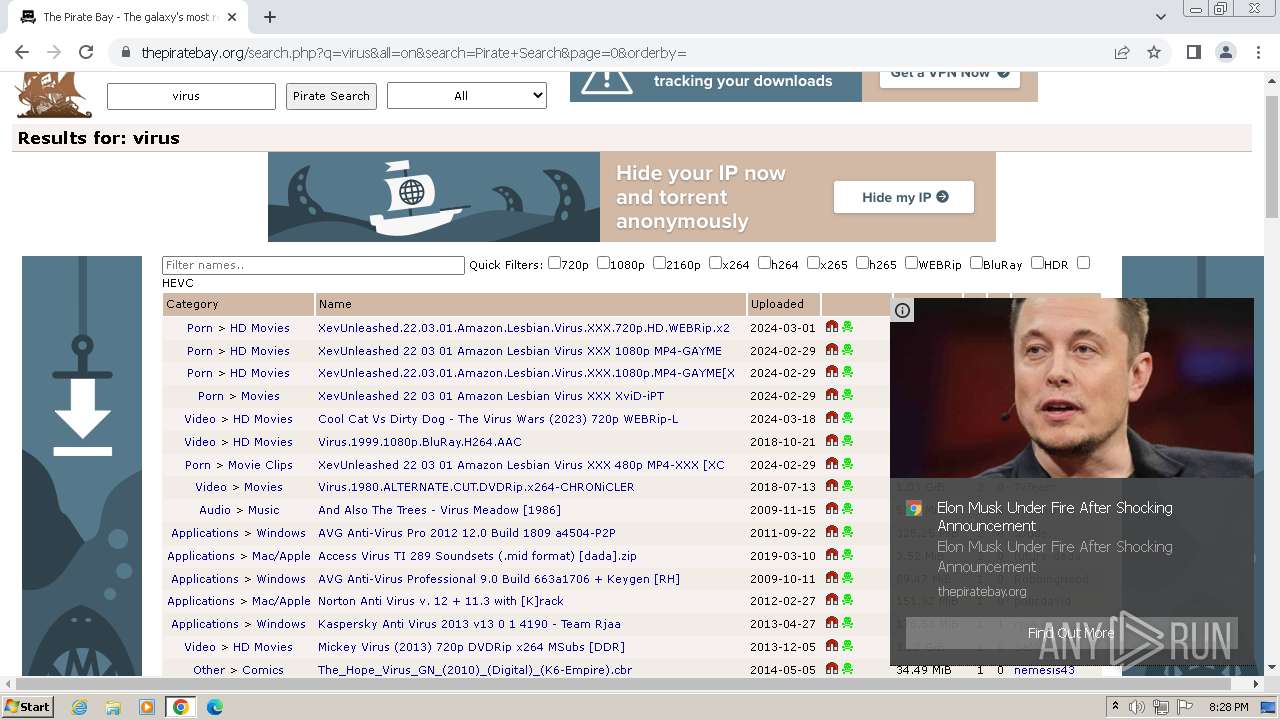
Task: Click the clock showing 8:28 PM
Action: [x=1228, y=707]
